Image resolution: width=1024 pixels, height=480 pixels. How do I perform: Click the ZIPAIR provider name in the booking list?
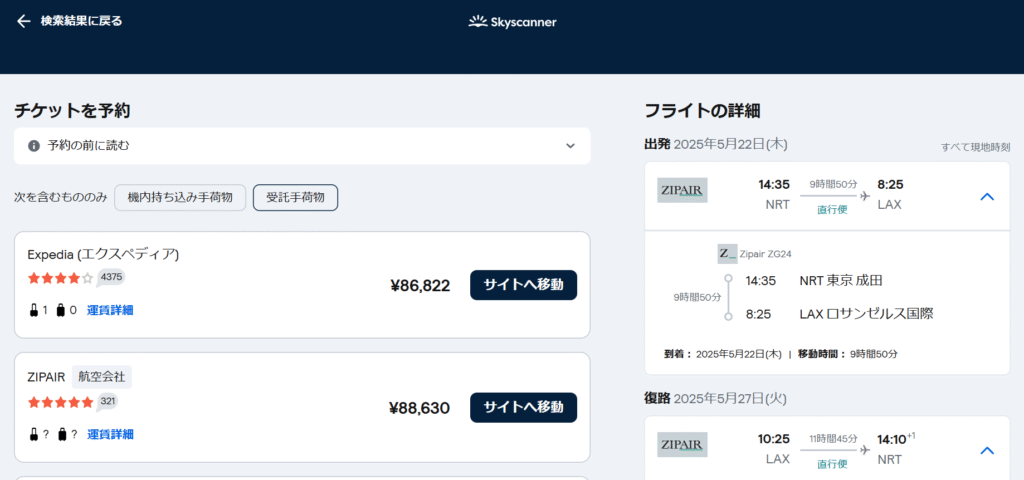click(46, 377)
